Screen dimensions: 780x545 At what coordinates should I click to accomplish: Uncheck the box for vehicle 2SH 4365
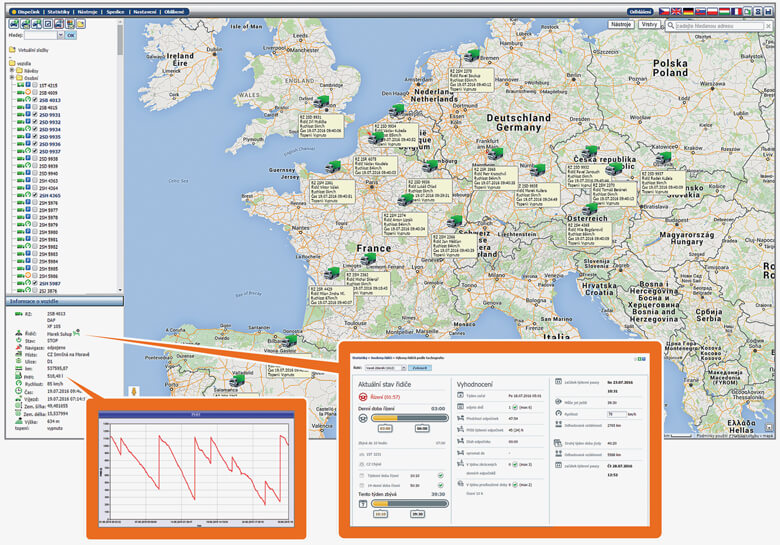[35, 195]
